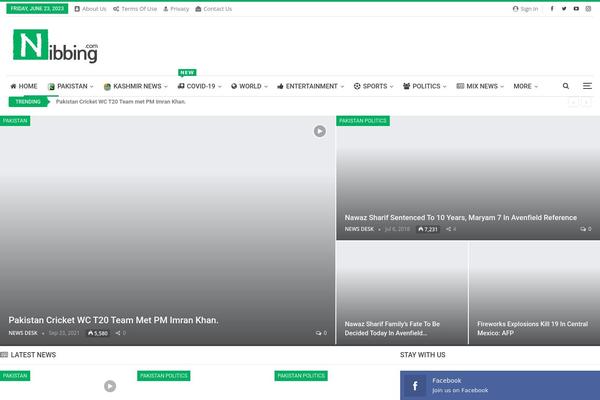This screenshot has width=600, height=400.
Task: Open Pakistan Cricket WC T20 Team headline
Action: (113, 320)
